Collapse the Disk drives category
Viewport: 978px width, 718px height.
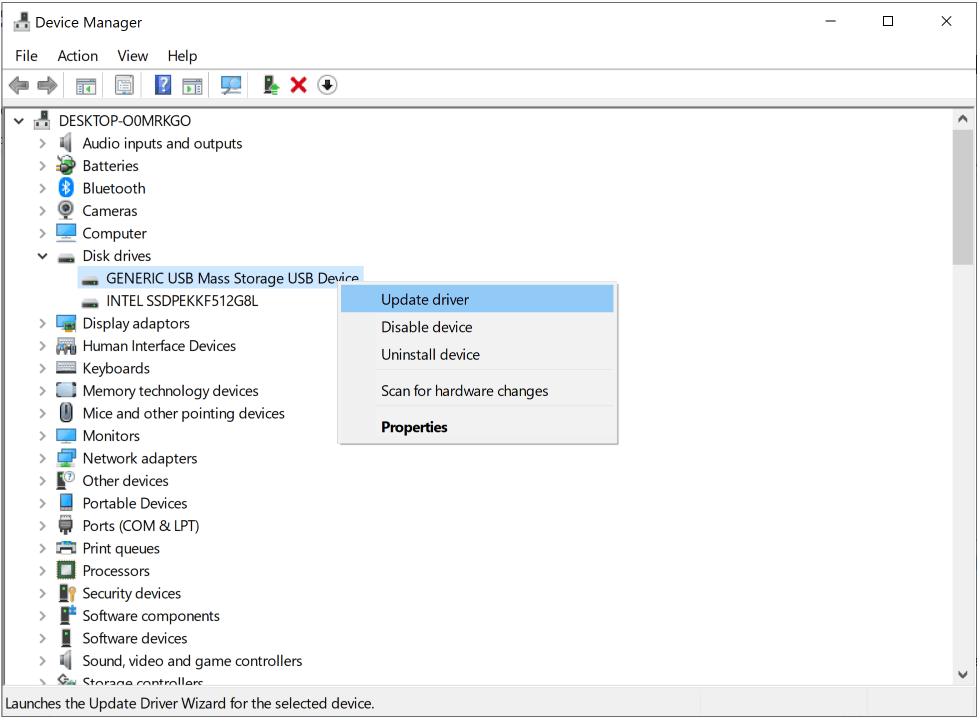(43, 256)
